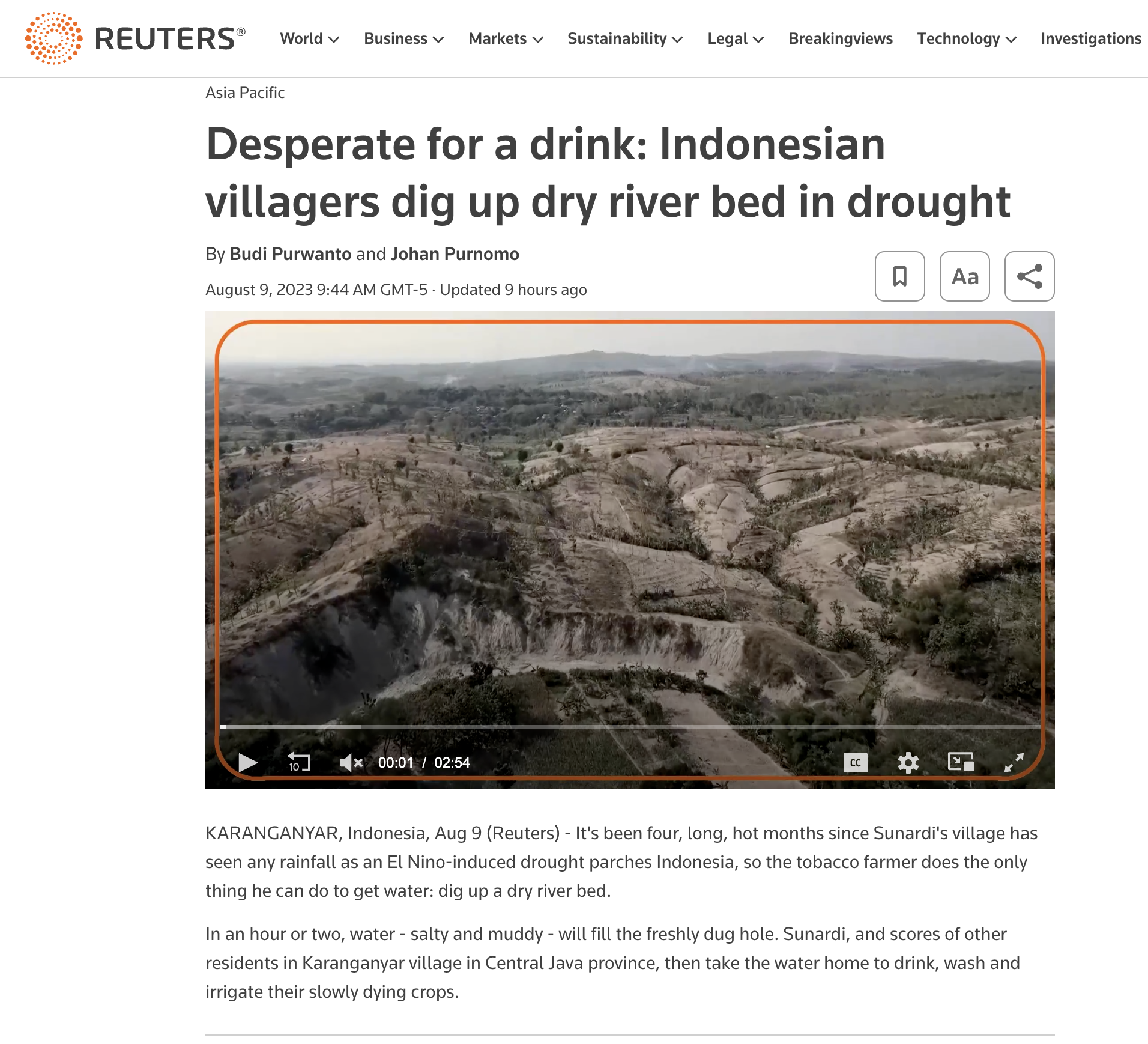
Task: Play the video
Action: (248, 763)
